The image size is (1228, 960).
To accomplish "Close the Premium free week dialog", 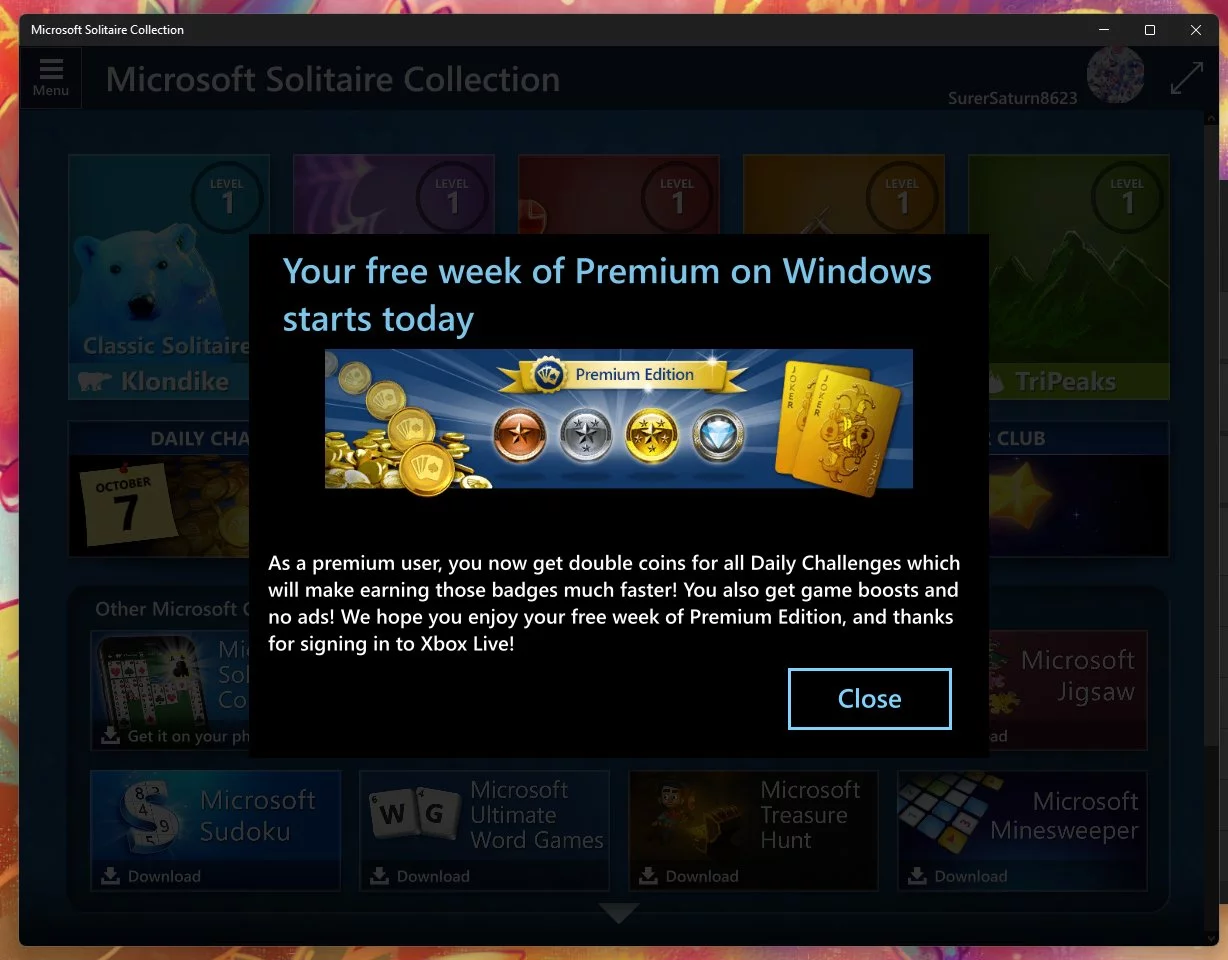I will tap(869, 699).
